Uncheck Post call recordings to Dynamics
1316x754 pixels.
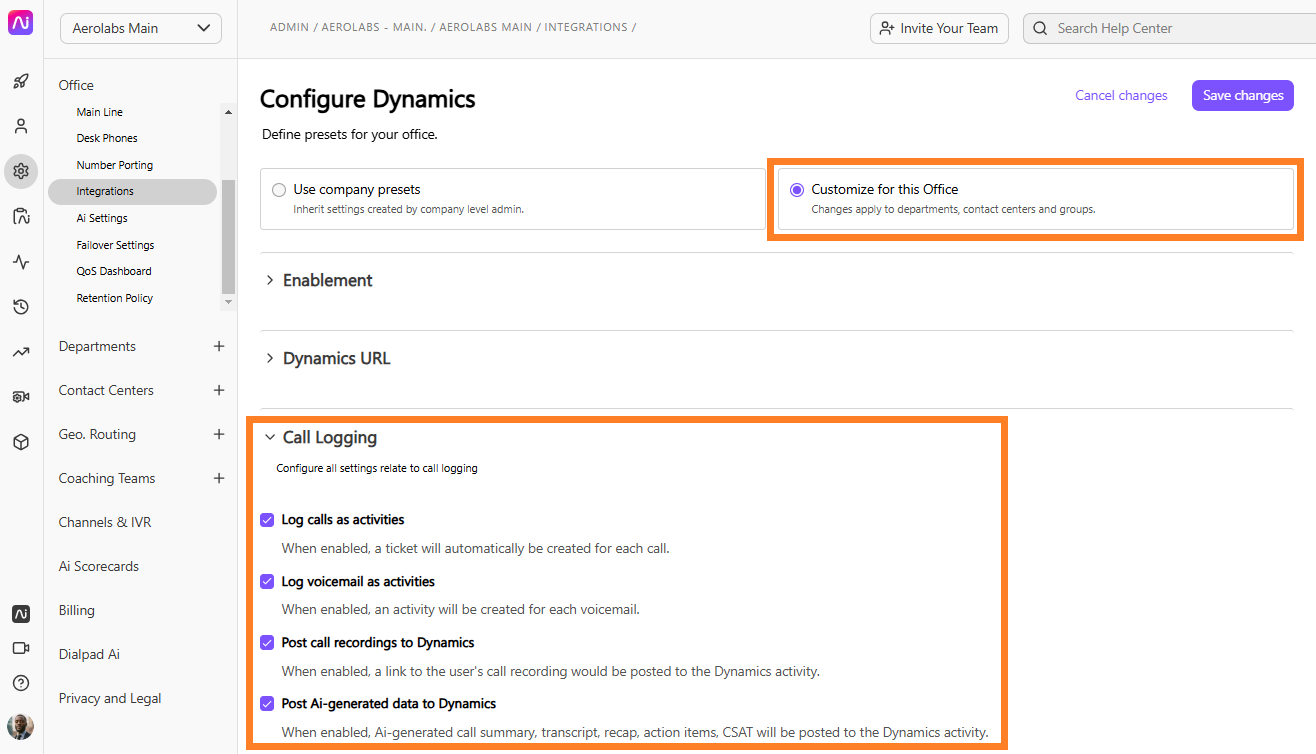pyautogui.click(x=267, y=642)
